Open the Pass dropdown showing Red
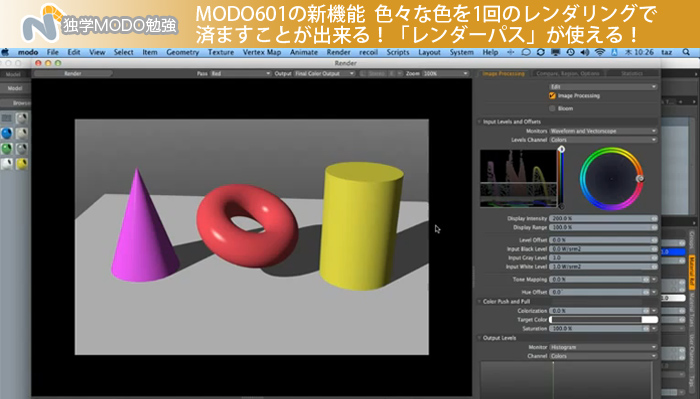Screen dimensions: 700x399 241,73
